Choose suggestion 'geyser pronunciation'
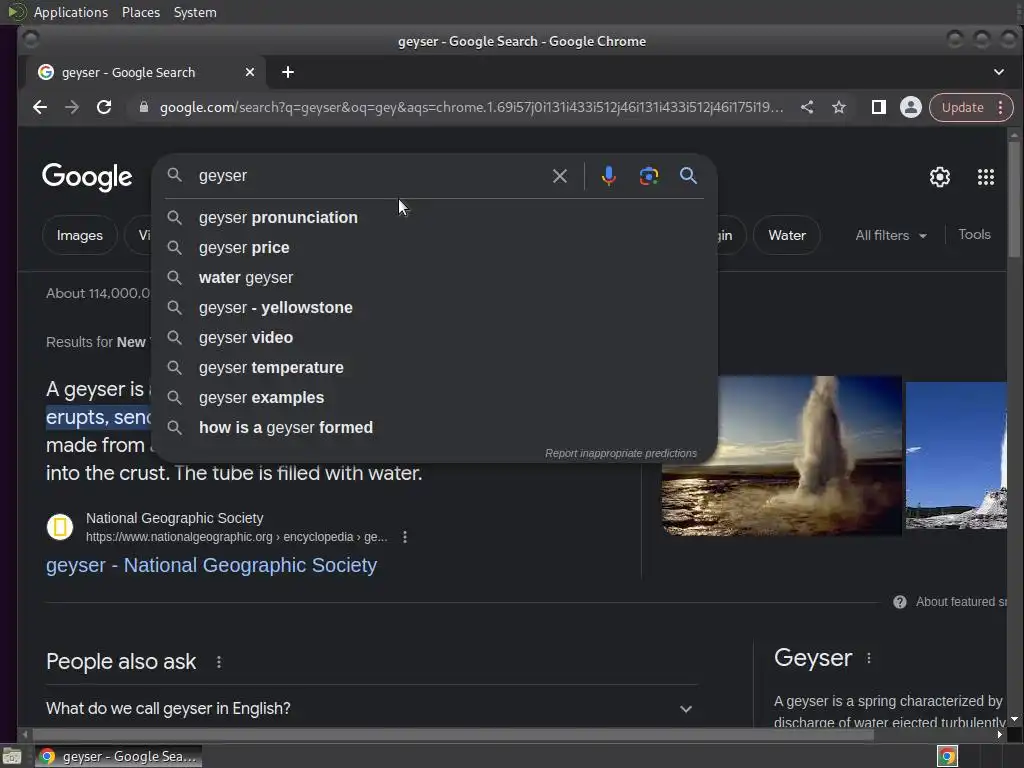The height and width of the screenshot is (768, 1024). pos(434,217)
